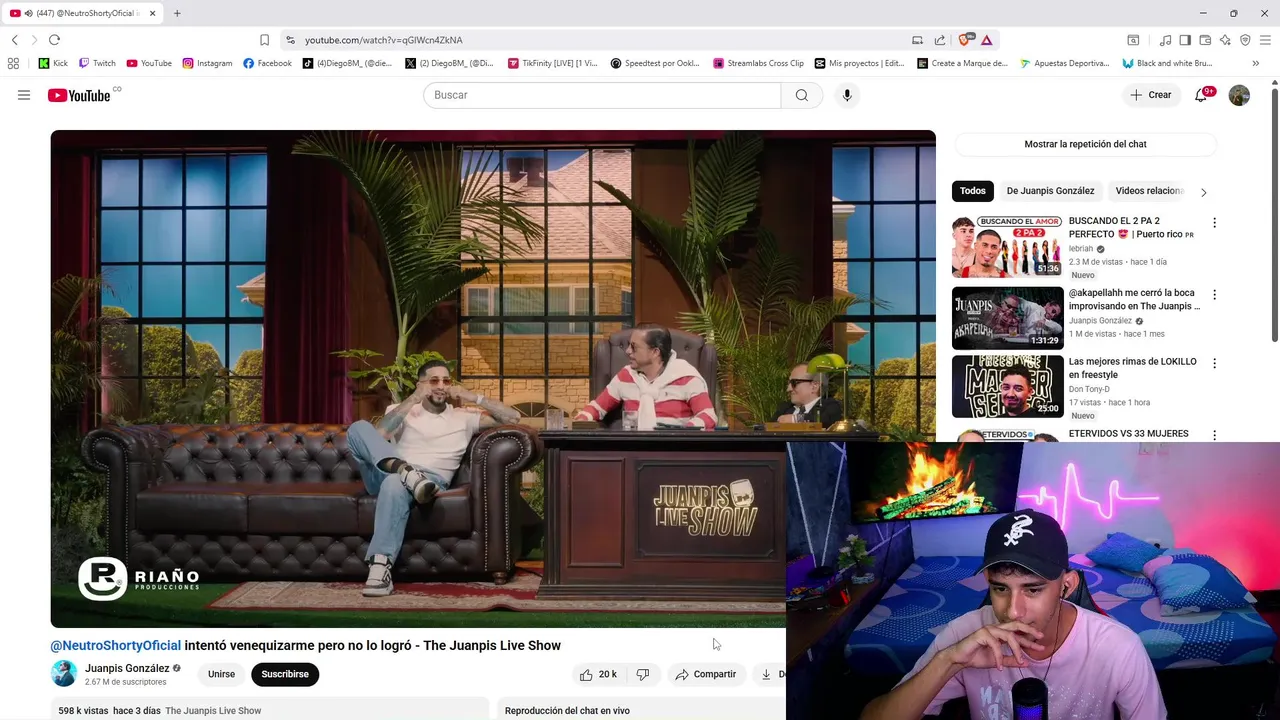Open the browser hamburger main menu
Viewport: 1280px width, 720px height.
pos(1265,40)
